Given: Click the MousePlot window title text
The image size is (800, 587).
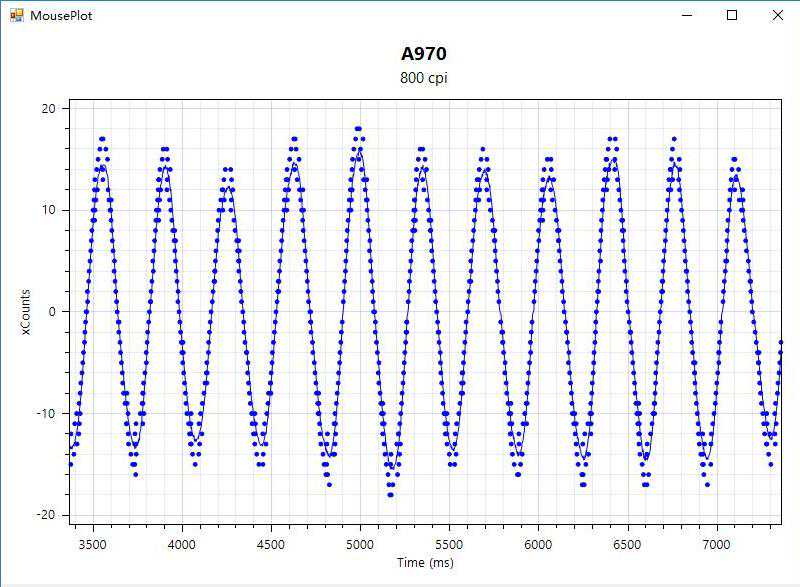Looking at the screenshot, I should (x=61, y=16).
